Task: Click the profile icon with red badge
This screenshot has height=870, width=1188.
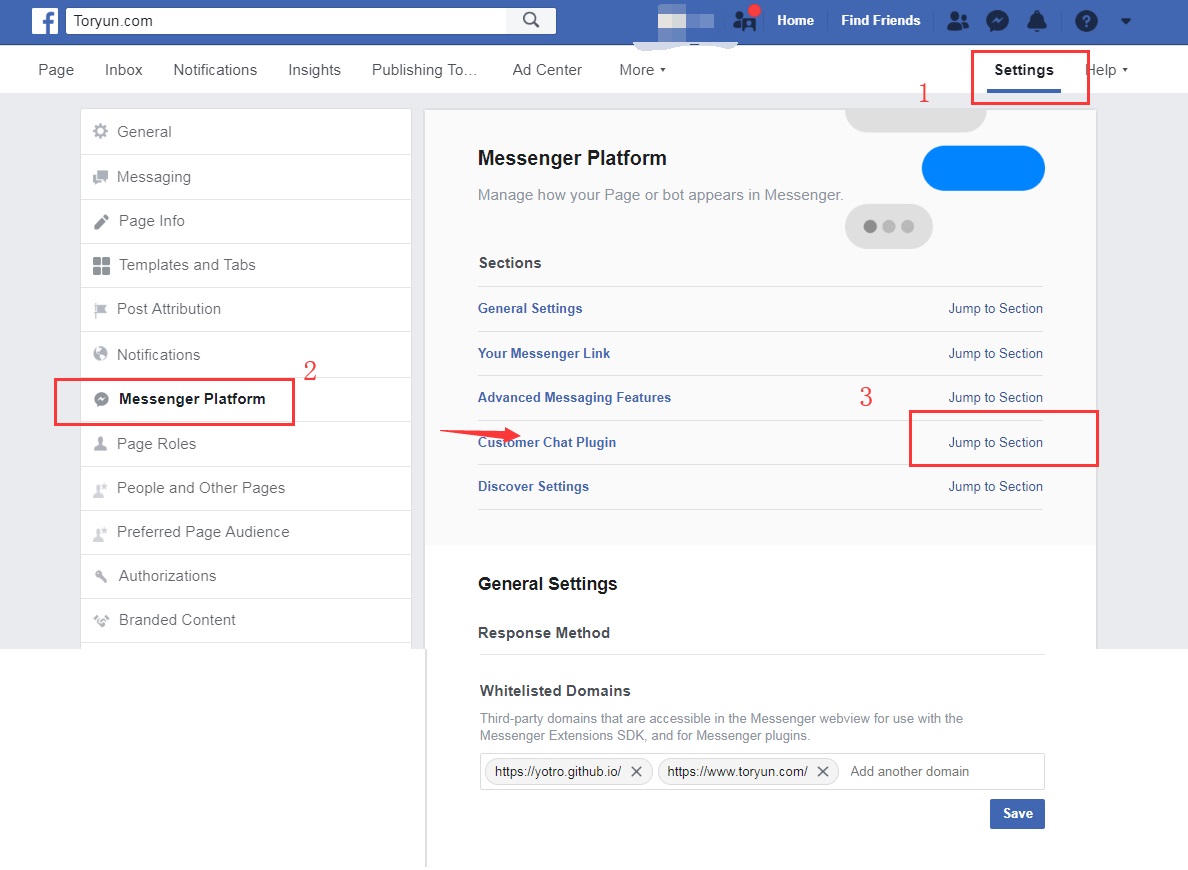Action: (x=746, y=19)
